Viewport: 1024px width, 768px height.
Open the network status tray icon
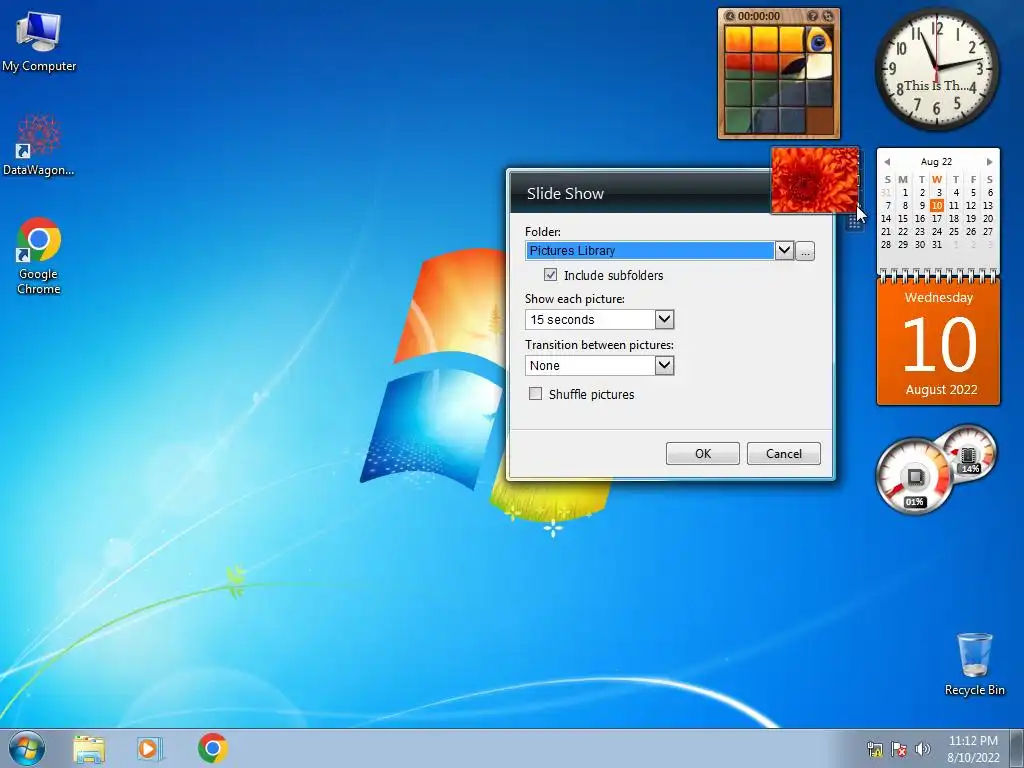coord(874,750)
